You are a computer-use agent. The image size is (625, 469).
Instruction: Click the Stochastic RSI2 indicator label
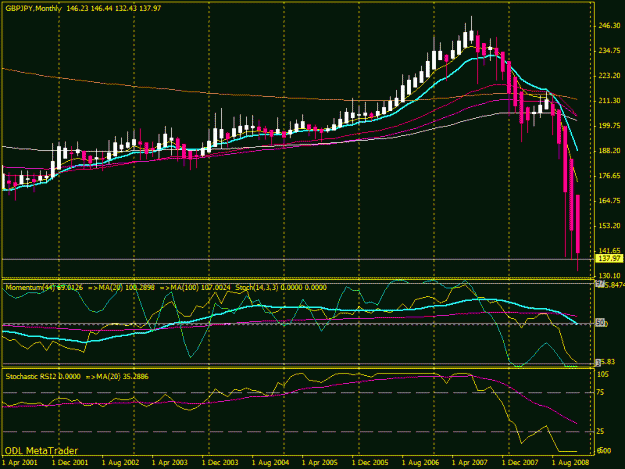pyautogui.click(x=43, y=376)
